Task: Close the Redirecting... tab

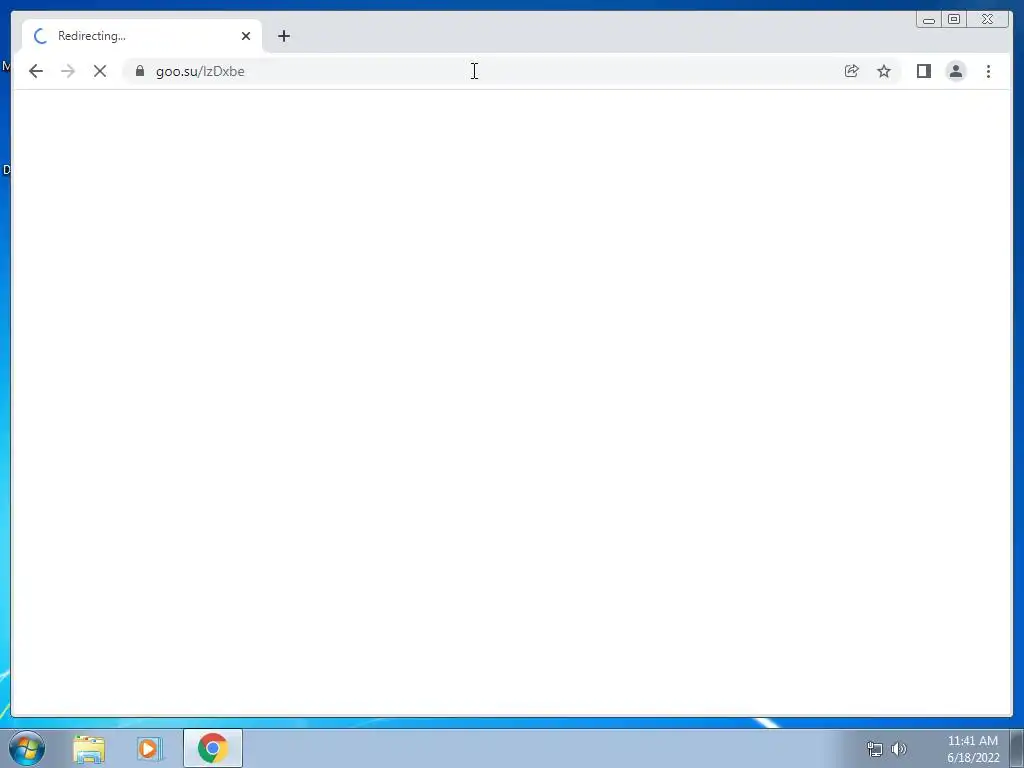Action: tap(246, 36)
